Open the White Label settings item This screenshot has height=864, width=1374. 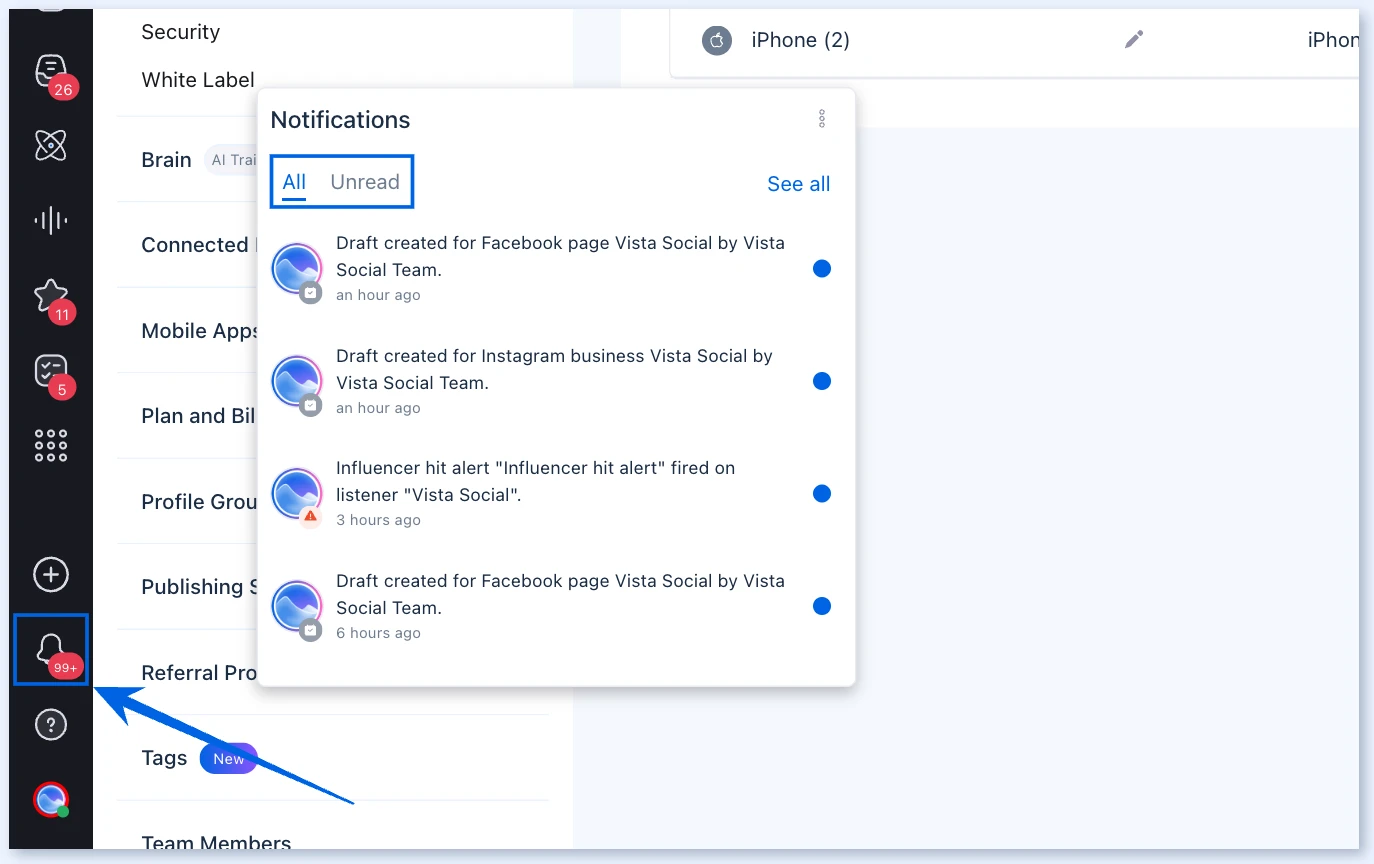[198, 80]
